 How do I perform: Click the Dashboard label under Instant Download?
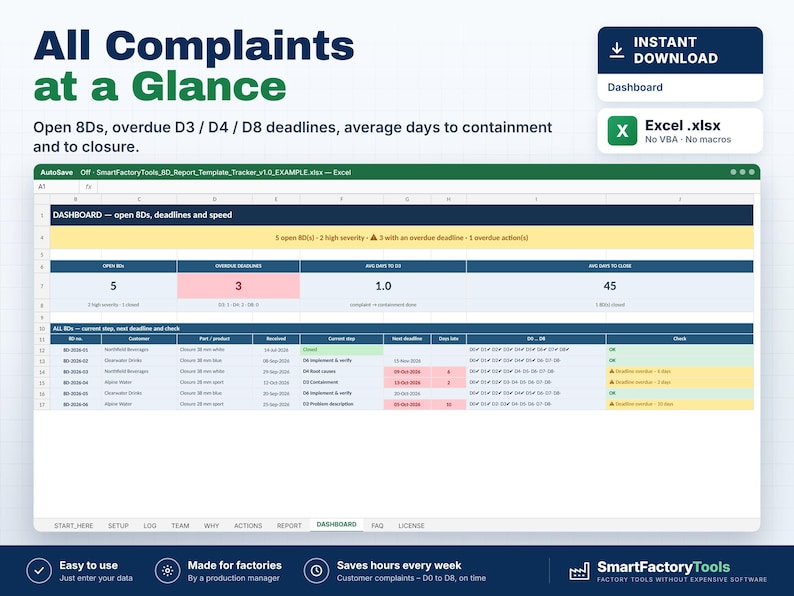click(635, 87)
